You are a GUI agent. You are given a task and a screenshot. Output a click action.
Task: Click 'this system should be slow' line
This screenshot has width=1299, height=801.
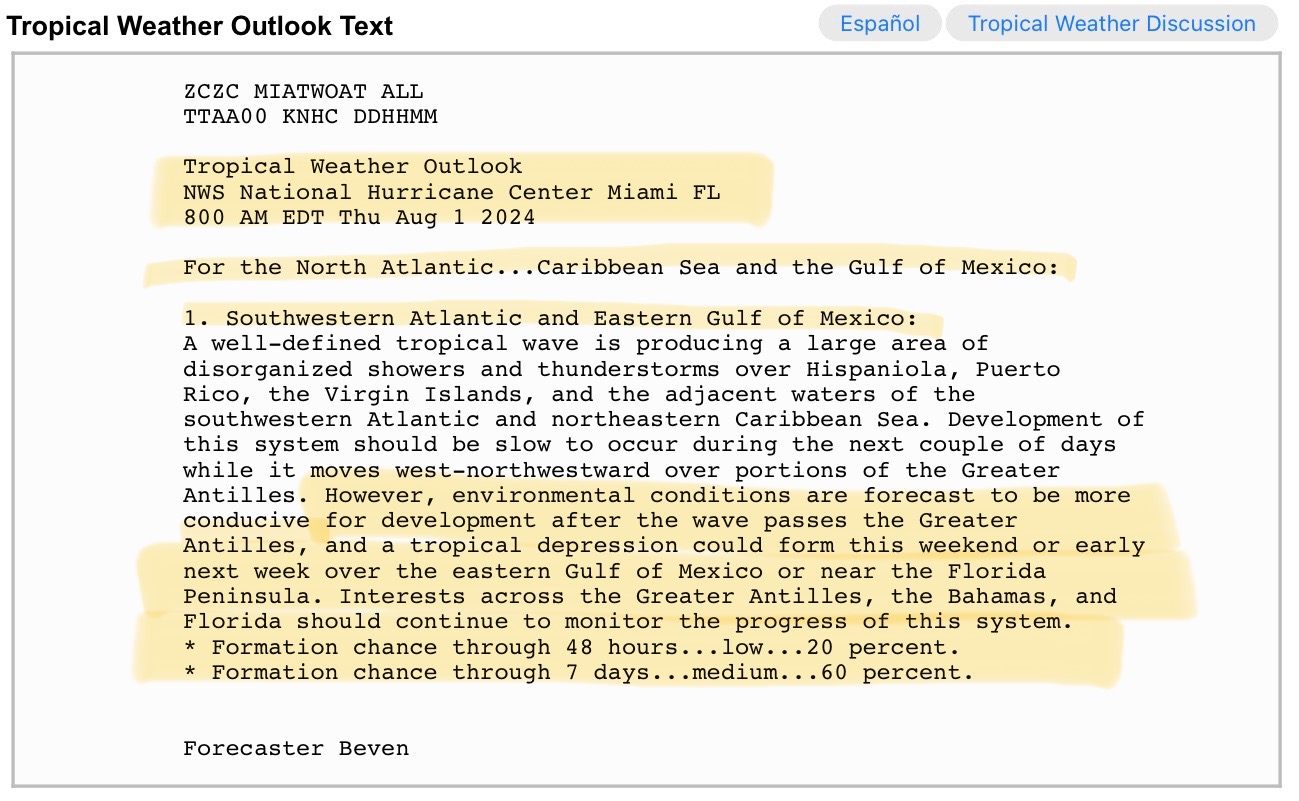650,444
